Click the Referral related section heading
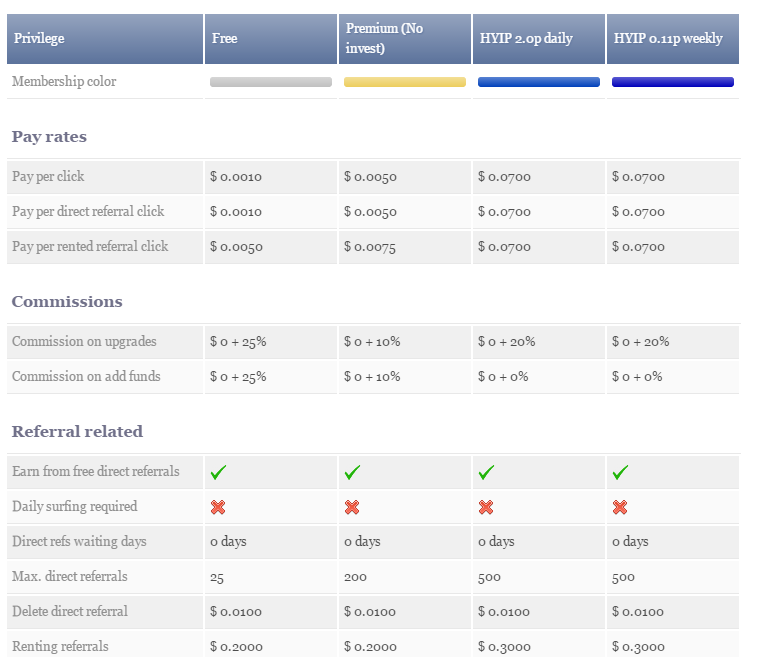Viewport: 772px width, 657px height. (x=77, y=432)
